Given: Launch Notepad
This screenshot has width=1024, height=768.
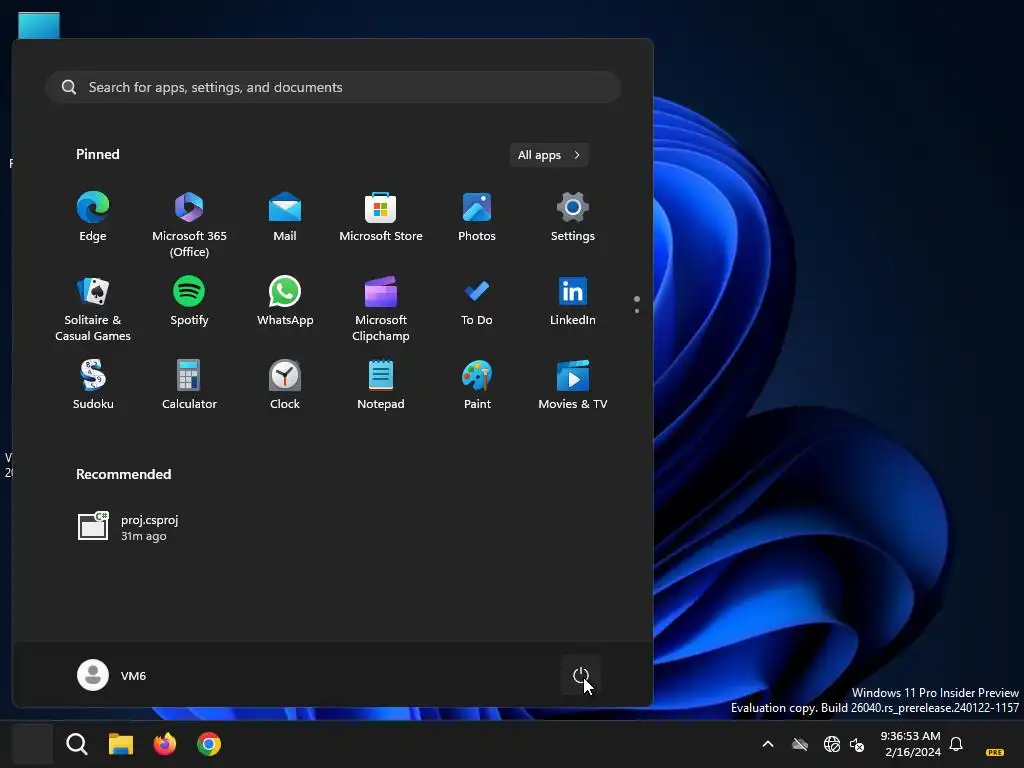Looking at the screenshot, I should point(381,385).
